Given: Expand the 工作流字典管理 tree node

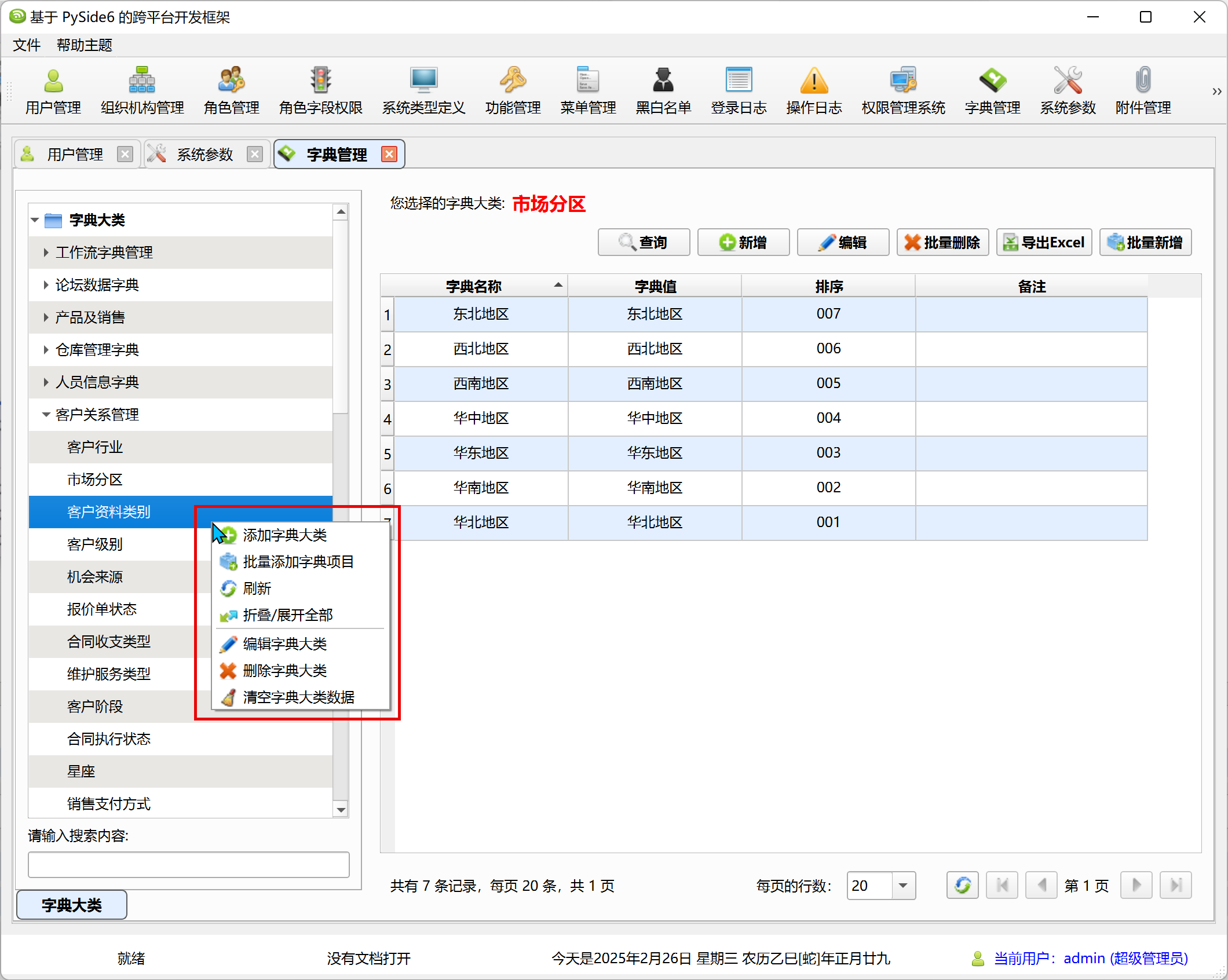Looking at the screenshot, I should [x=46, y=252].
